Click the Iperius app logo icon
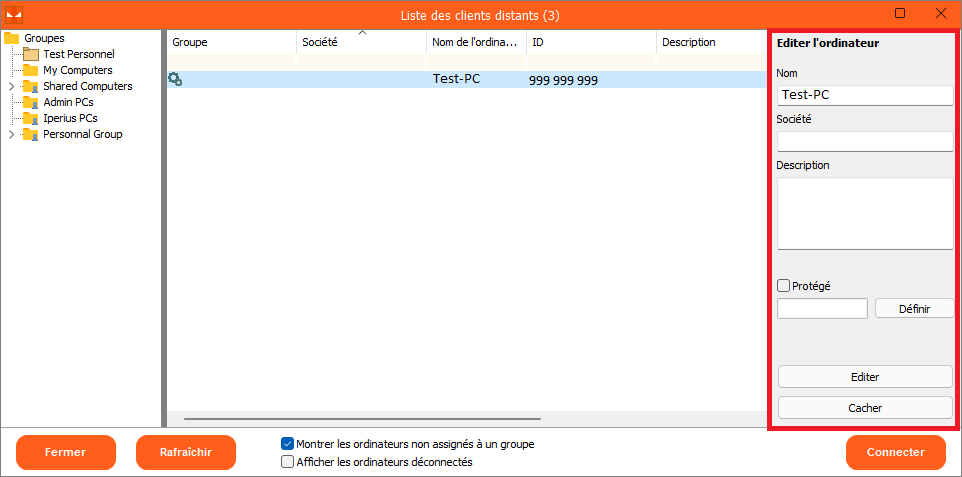The height and width of the screenshot is (477, 962). [13, 14]
